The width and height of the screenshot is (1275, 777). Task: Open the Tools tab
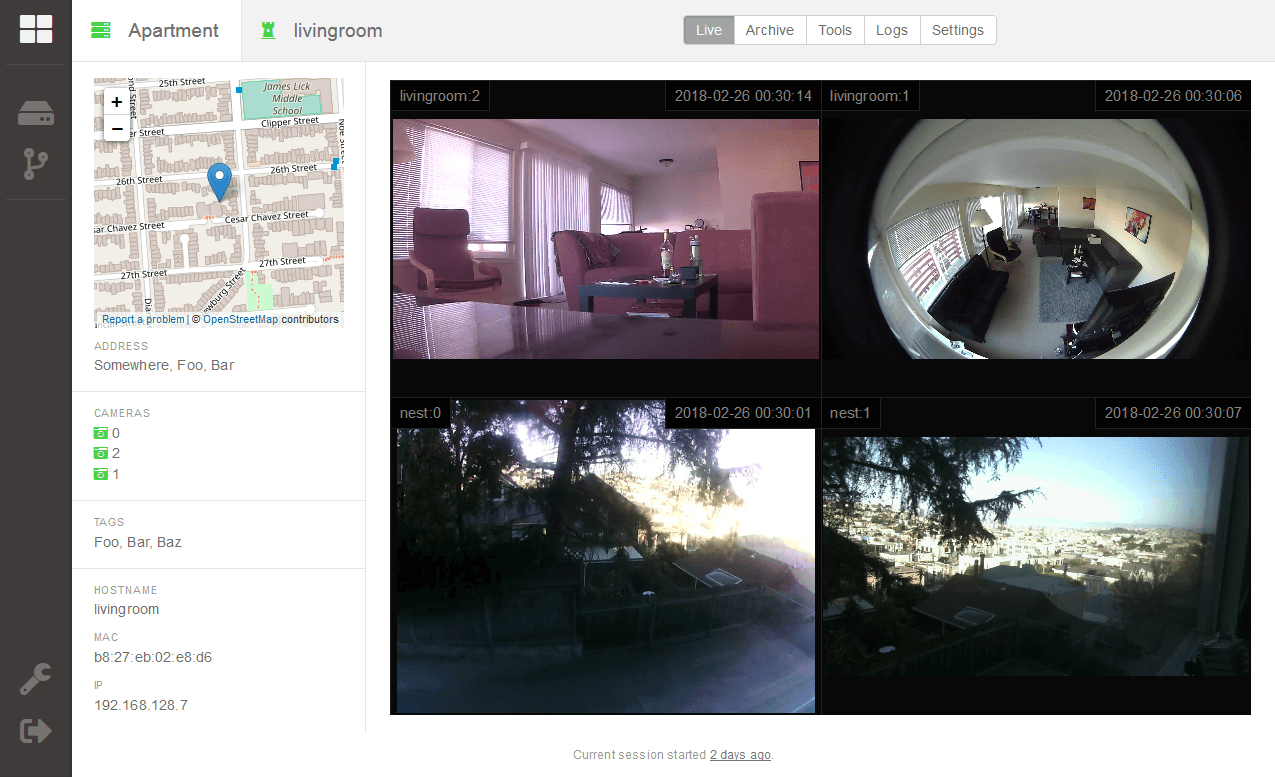click(x=835, y=30)
